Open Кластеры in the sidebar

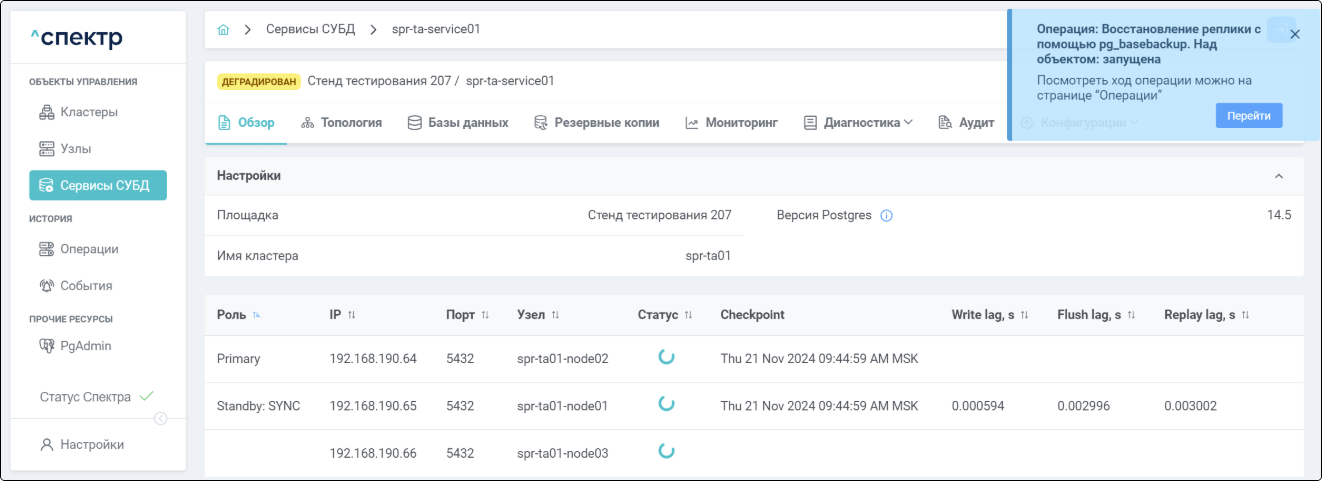(88, 112)
